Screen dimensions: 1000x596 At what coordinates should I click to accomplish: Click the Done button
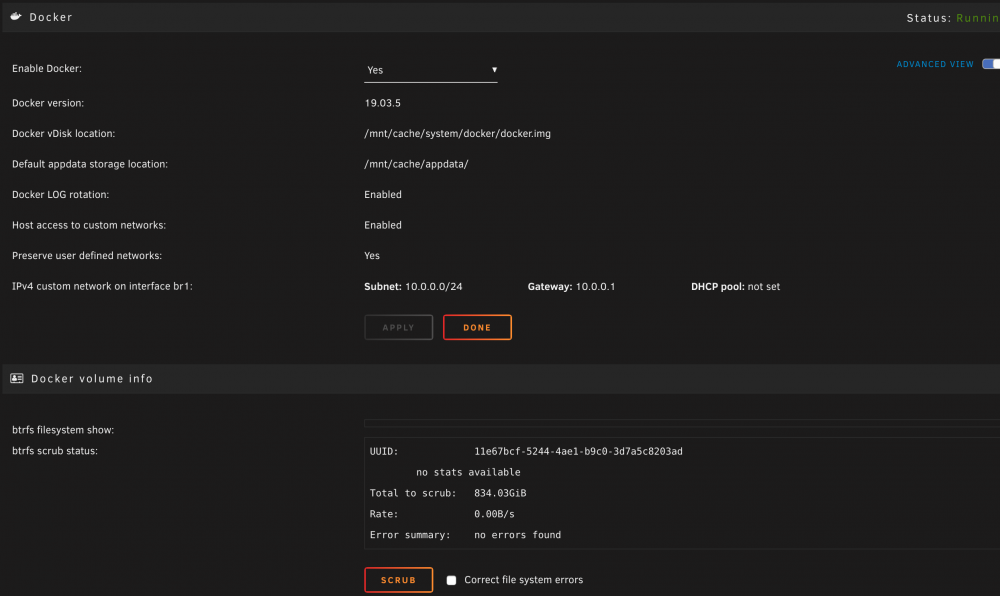tap(477, 328)
